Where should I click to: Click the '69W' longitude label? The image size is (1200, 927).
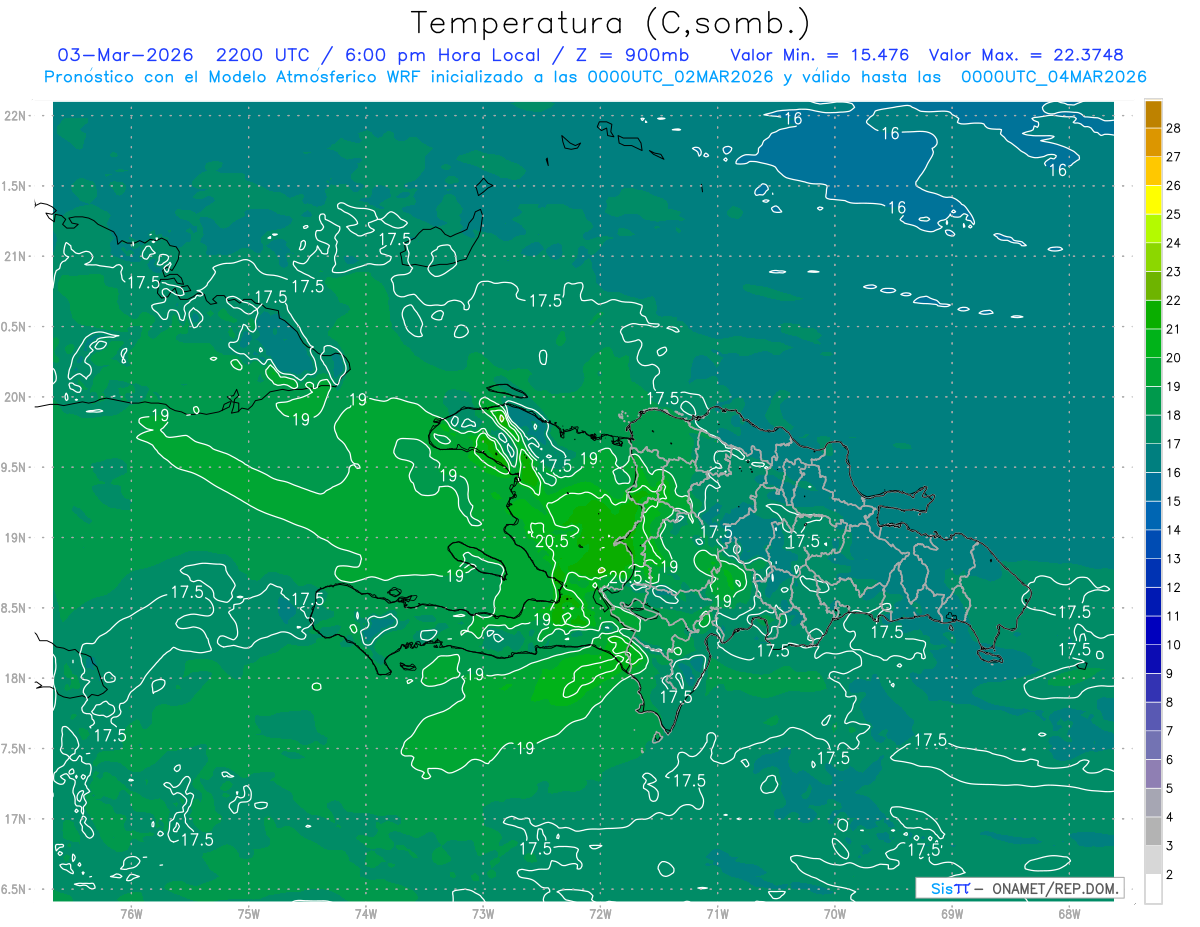pyautogui.click(x=952, y=914)
